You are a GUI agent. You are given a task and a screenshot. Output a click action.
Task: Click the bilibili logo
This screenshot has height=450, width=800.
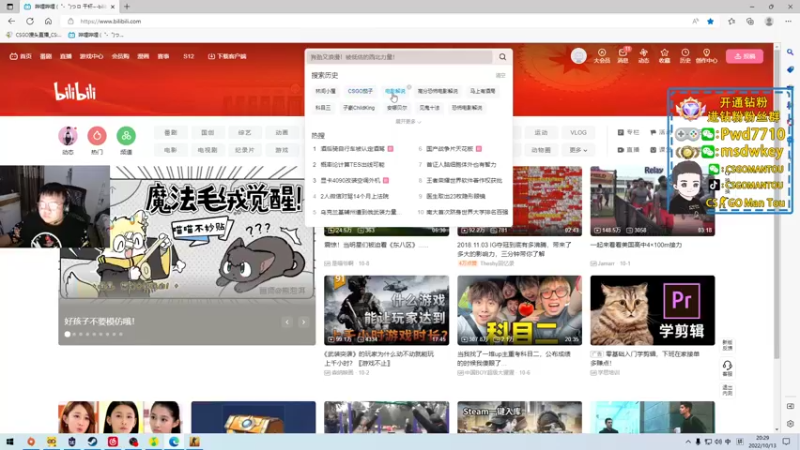click(75, 91)
